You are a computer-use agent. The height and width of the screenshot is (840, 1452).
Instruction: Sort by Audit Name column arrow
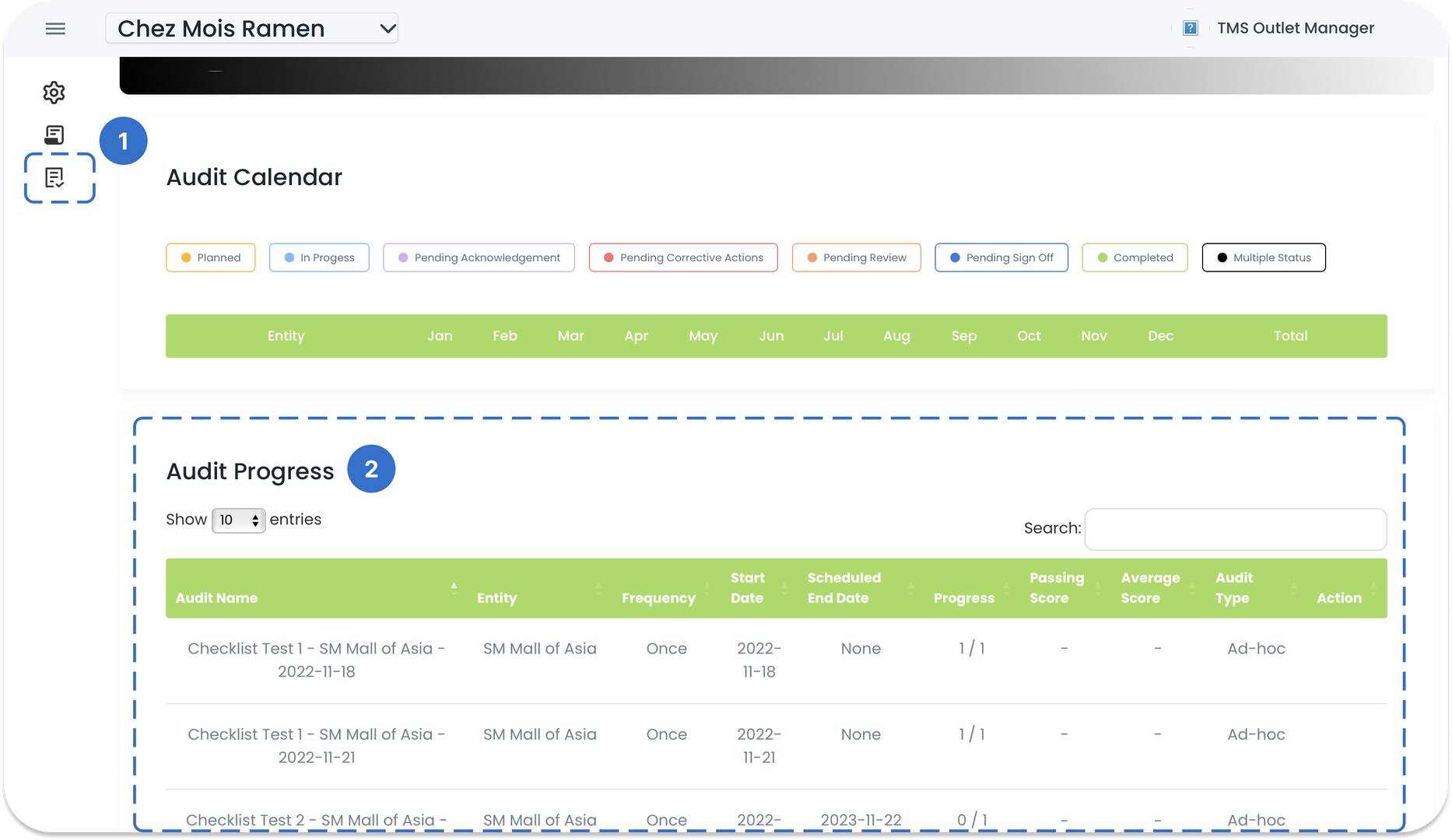454,587
